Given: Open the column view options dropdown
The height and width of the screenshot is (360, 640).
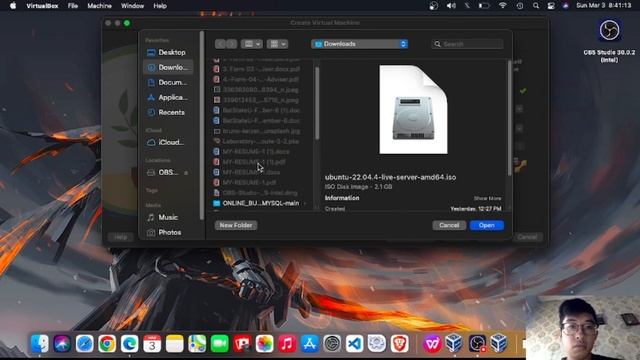Looking at the screenshot, I should tap(251, 44).
